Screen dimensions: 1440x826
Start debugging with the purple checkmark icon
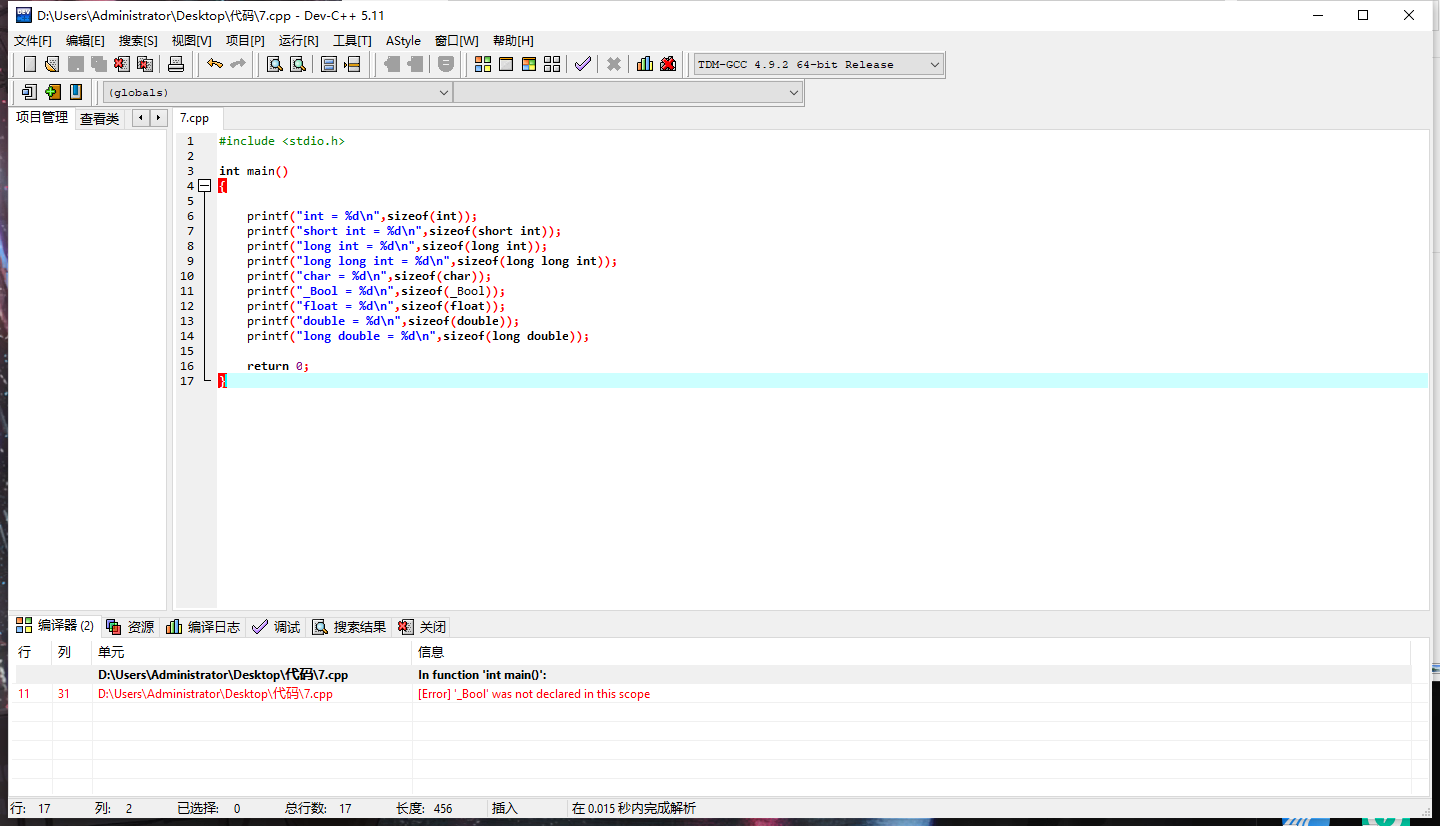pos(583,64)
